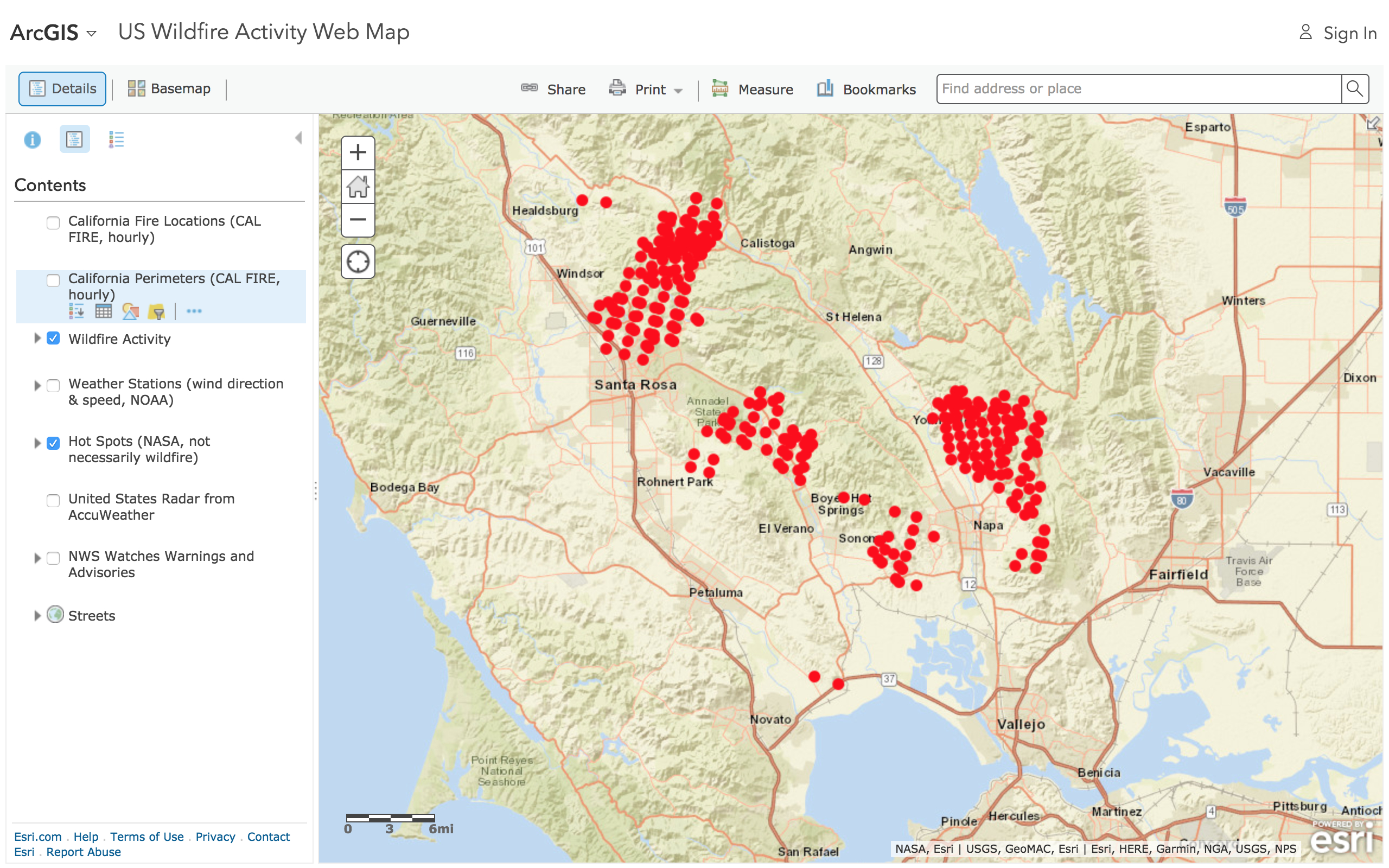
Task: Click the search magnifier button
Action: pyautogui.click(x=1354, y=89)
